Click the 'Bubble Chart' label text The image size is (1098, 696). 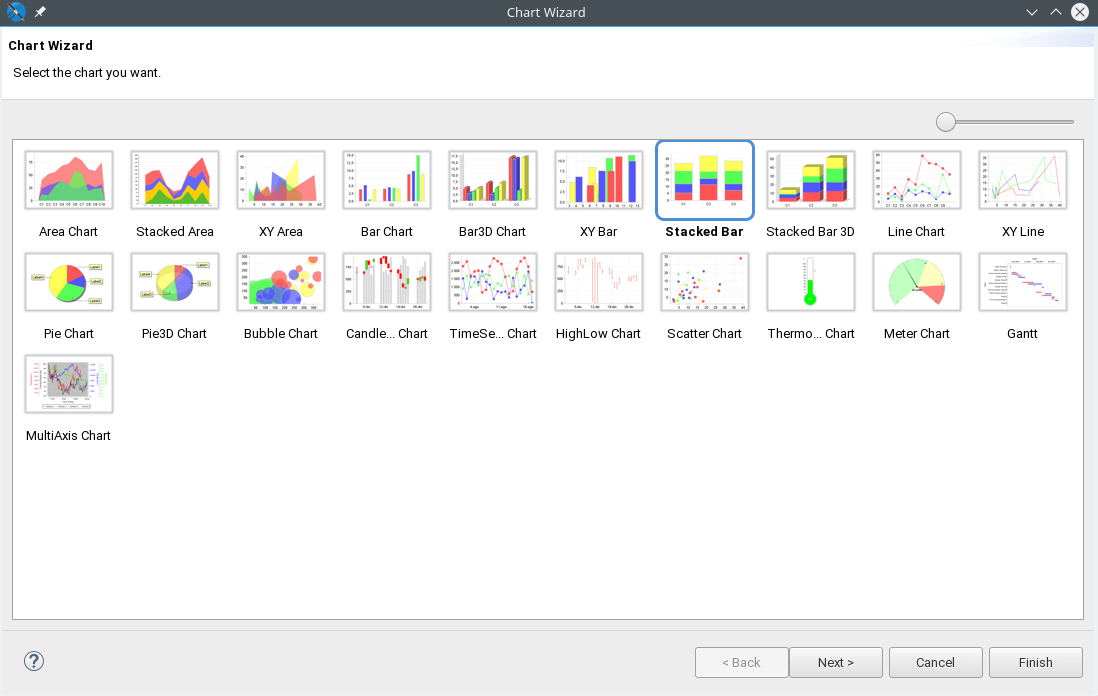point(281,334)
